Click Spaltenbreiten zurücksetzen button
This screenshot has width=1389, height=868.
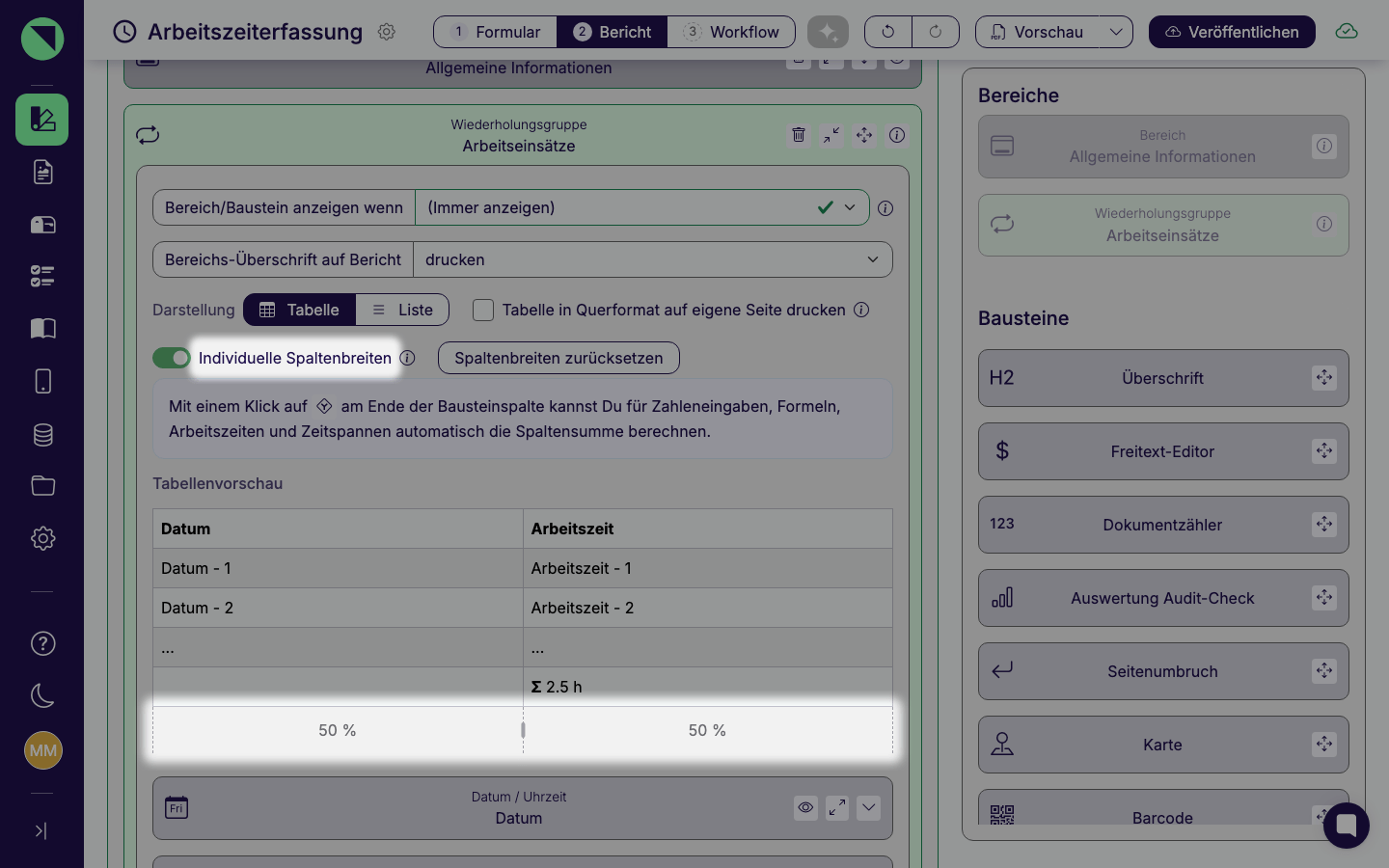pos(558,358)
